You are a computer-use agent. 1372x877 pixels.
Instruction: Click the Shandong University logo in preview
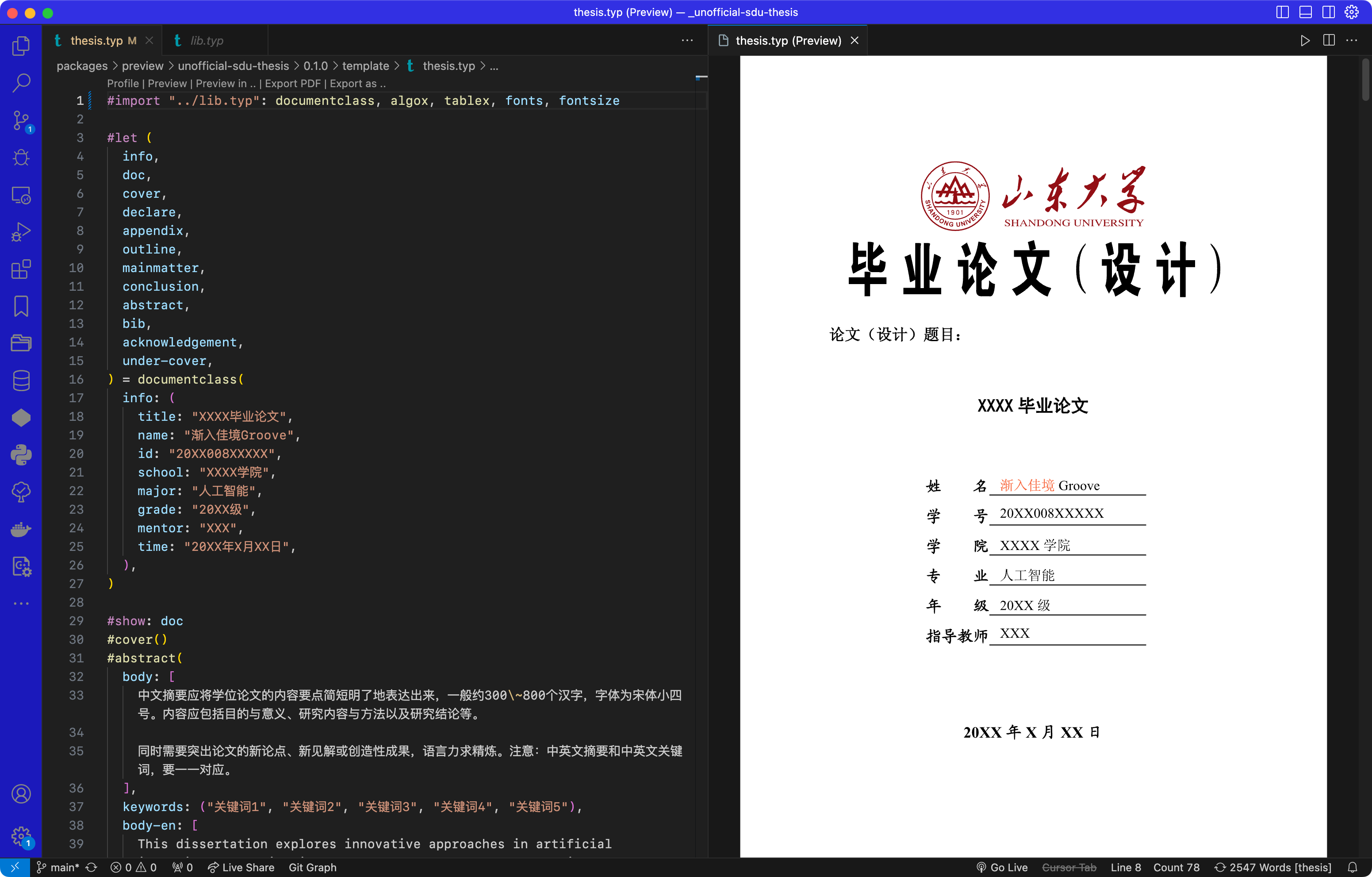(1032, 196)
